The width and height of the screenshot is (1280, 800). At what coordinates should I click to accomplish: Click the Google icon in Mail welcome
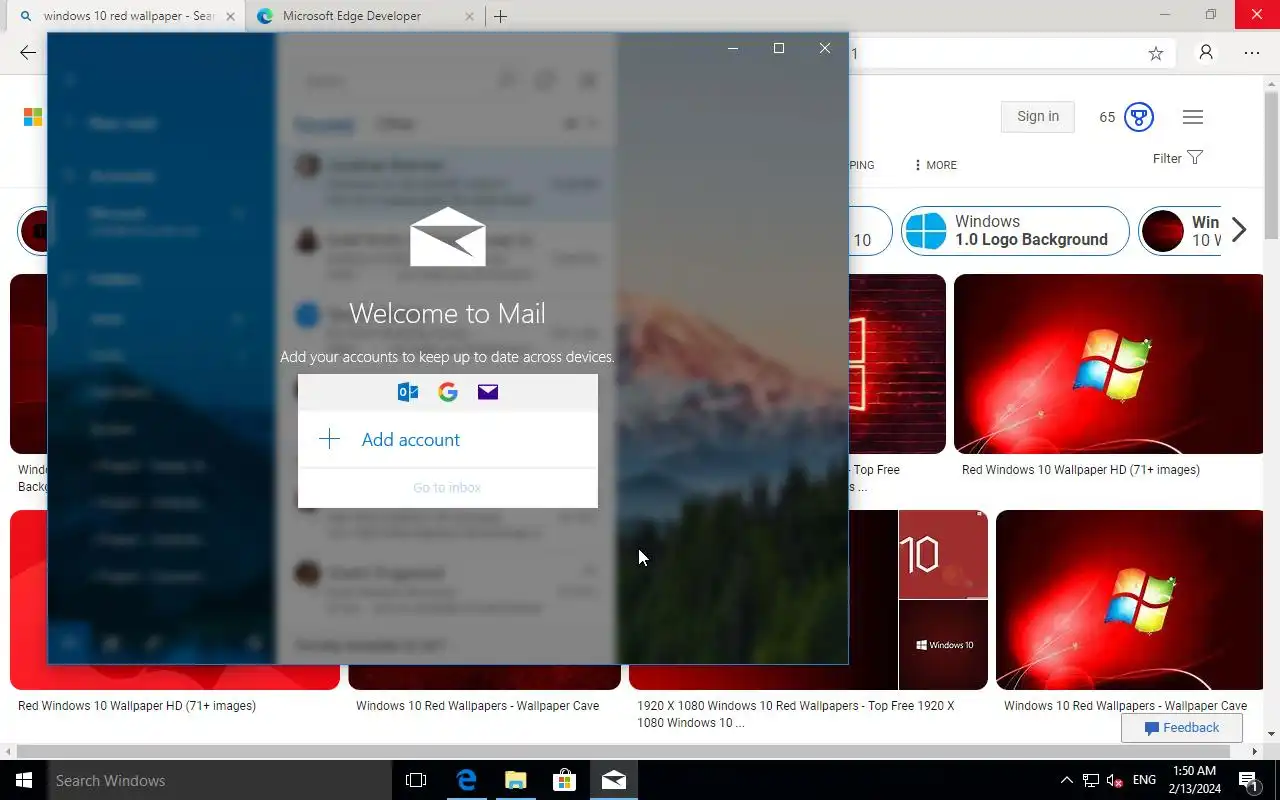[448, 392]
